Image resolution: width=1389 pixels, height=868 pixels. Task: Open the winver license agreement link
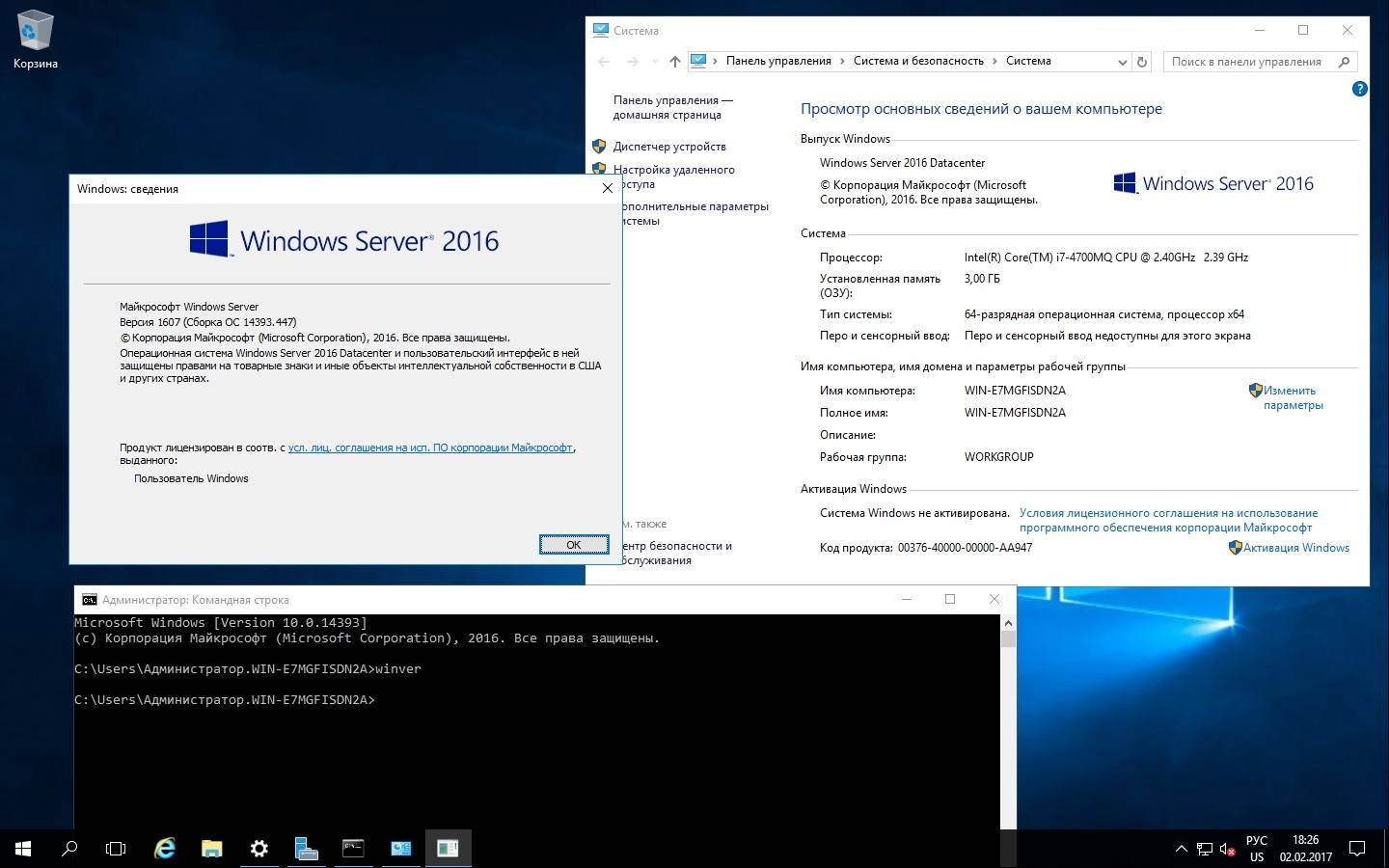pos(430,448)
